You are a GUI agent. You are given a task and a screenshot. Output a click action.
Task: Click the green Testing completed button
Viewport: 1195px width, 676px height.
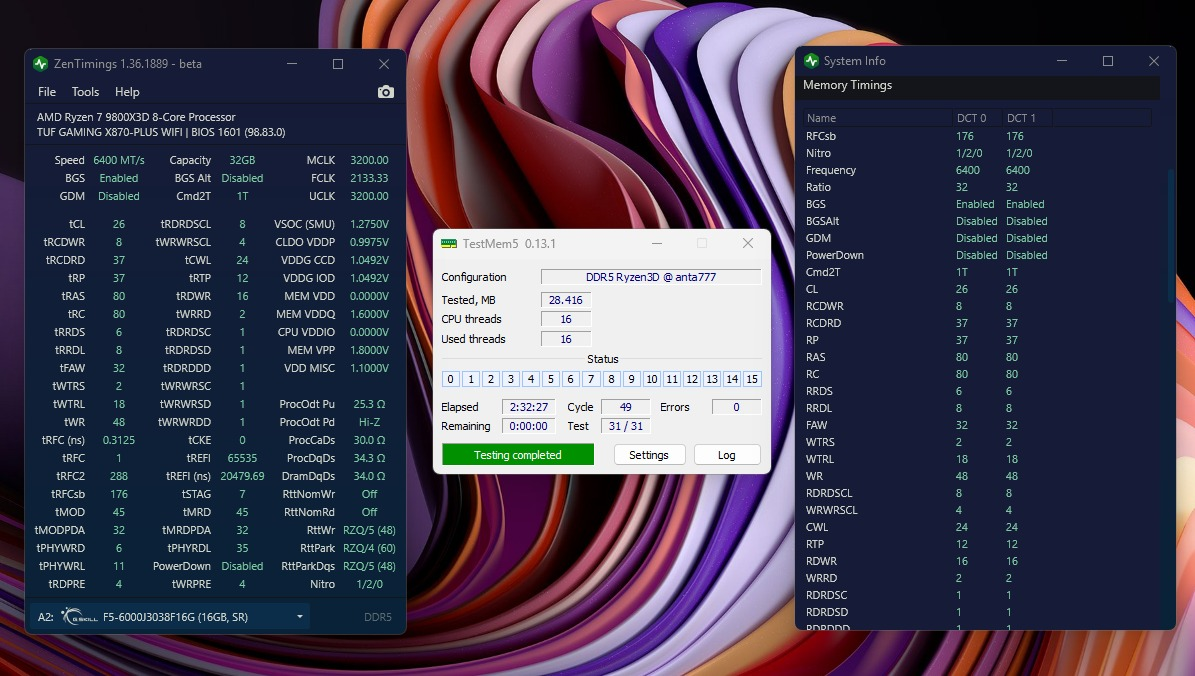(x=517, y=455)
